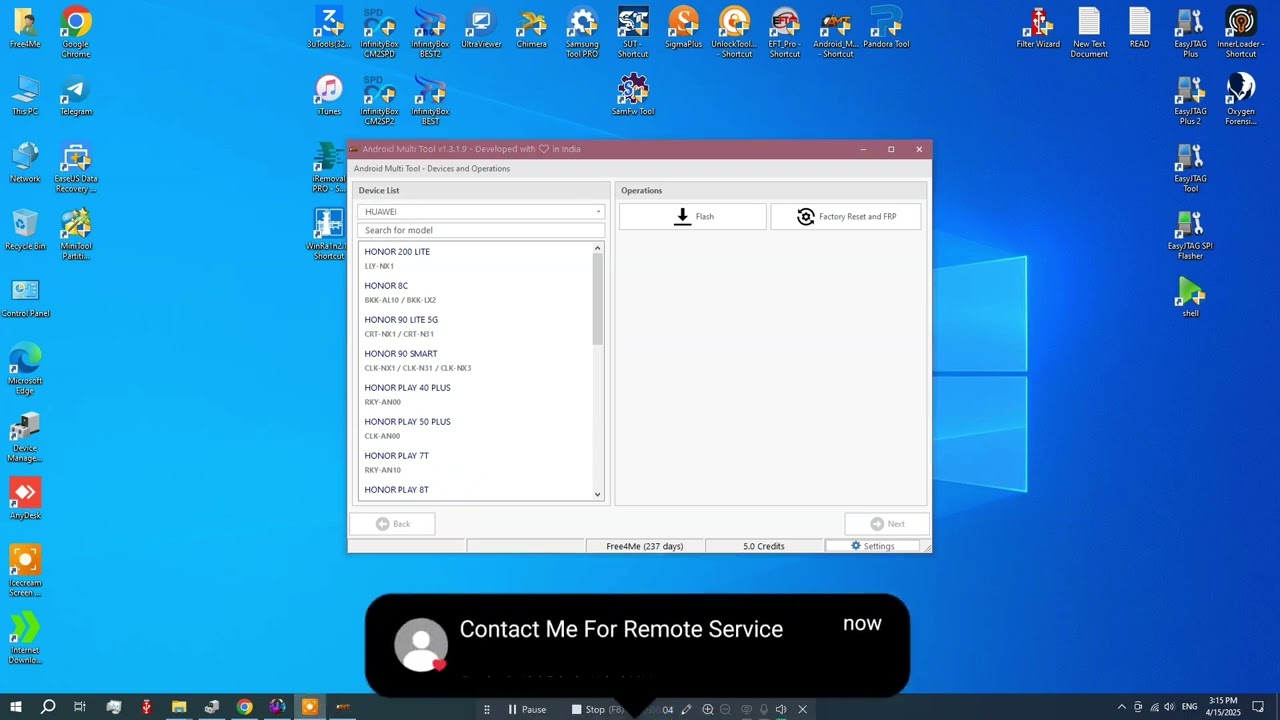Click the device list scroll-down arrow
This screenshot has width=1280, height=720.
[598, 494]
